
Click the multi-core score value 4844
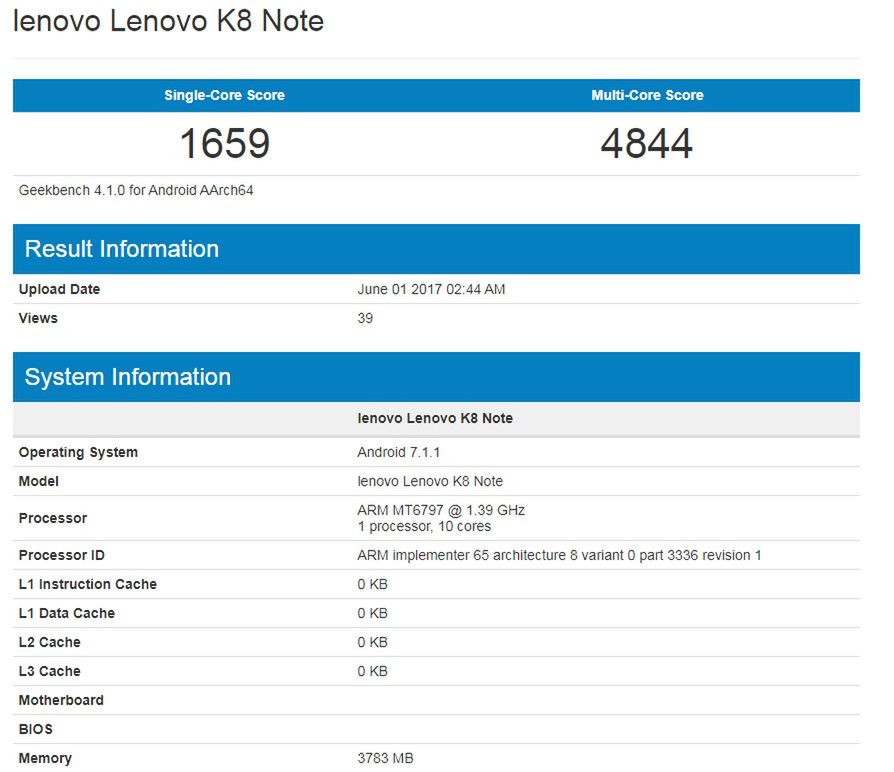[x=647, y=144]
